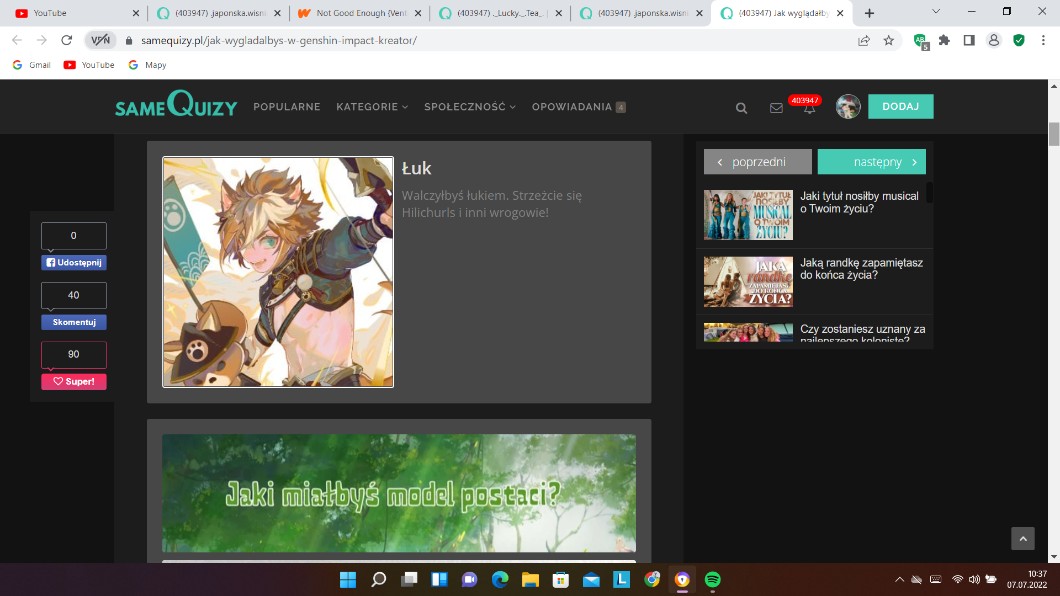Open Spotify from the taskbar
This screenshot has height=596, width=1060.
(712, 579)
